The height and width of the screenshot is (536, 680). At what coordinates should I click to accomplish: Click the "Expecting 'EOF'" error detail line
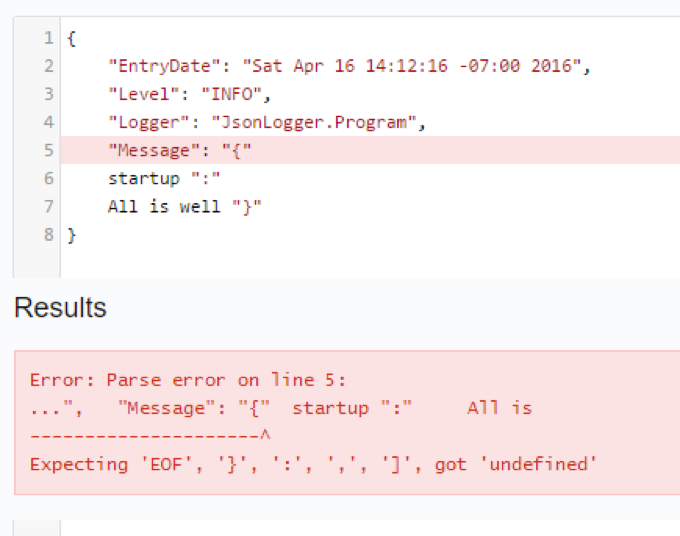tap(313, 464)
